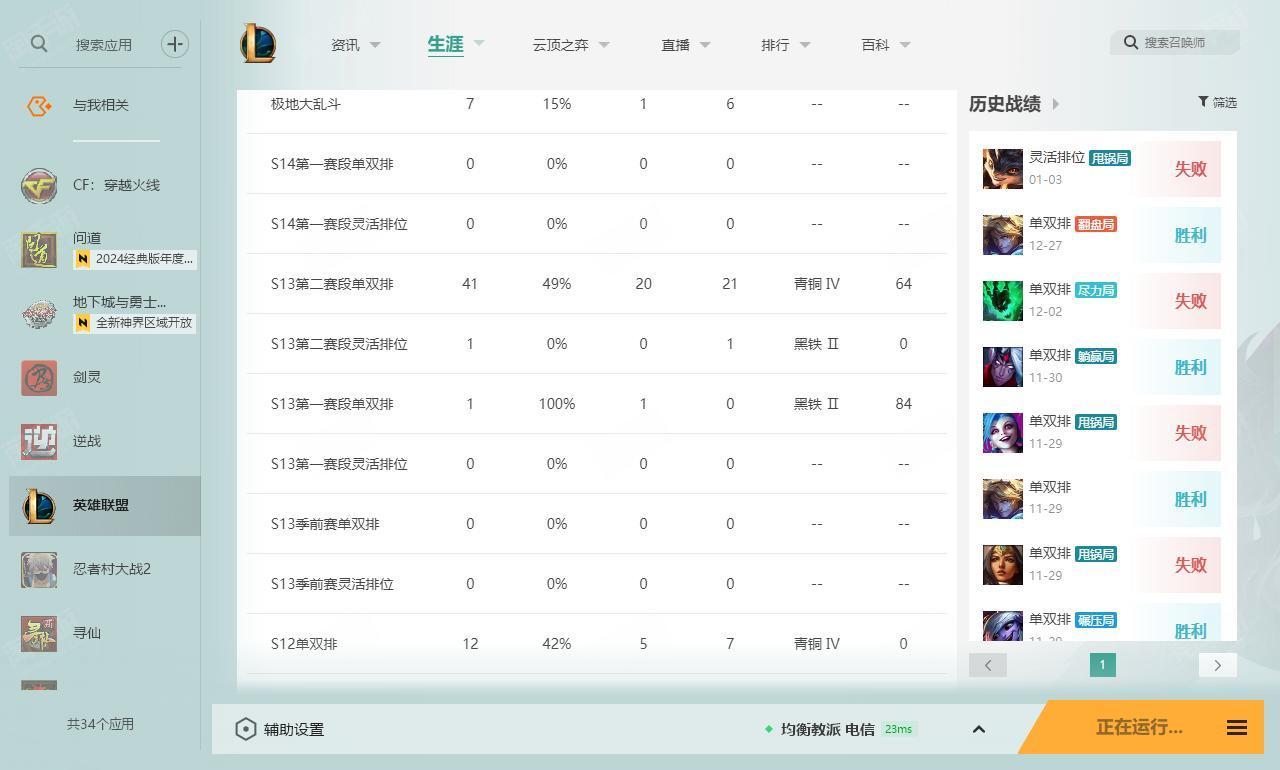Open the 01-03 灵活排位 defeat match record
This screenshot has width=1280, height=770.
(1100, 169)
